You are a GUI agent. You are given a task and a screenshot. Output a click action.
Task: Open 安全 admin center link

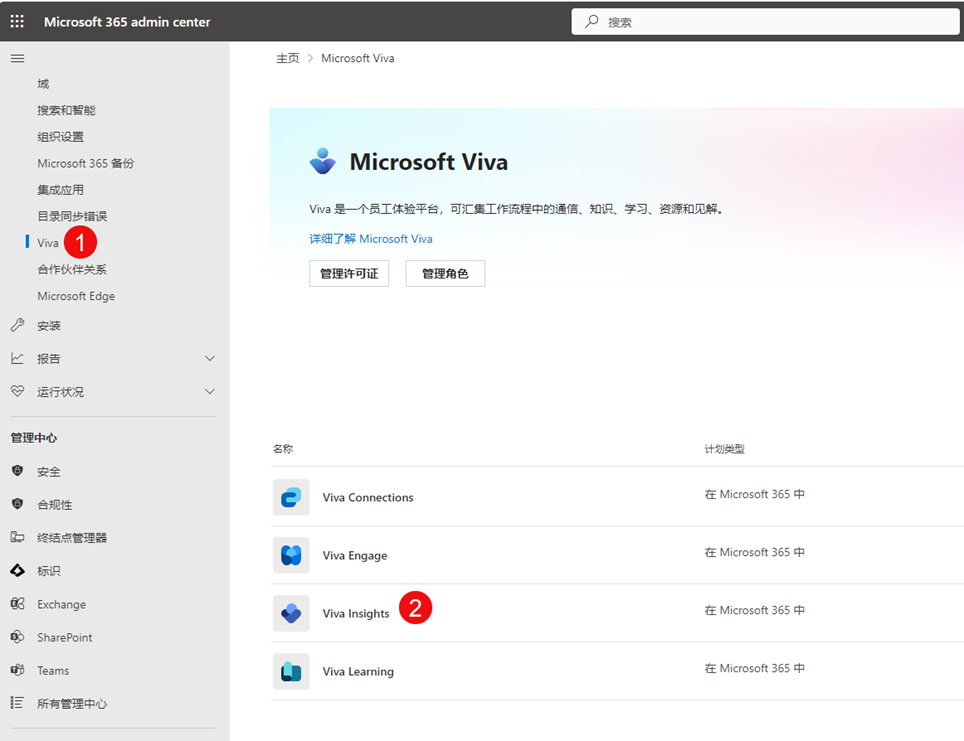point(49,472)
